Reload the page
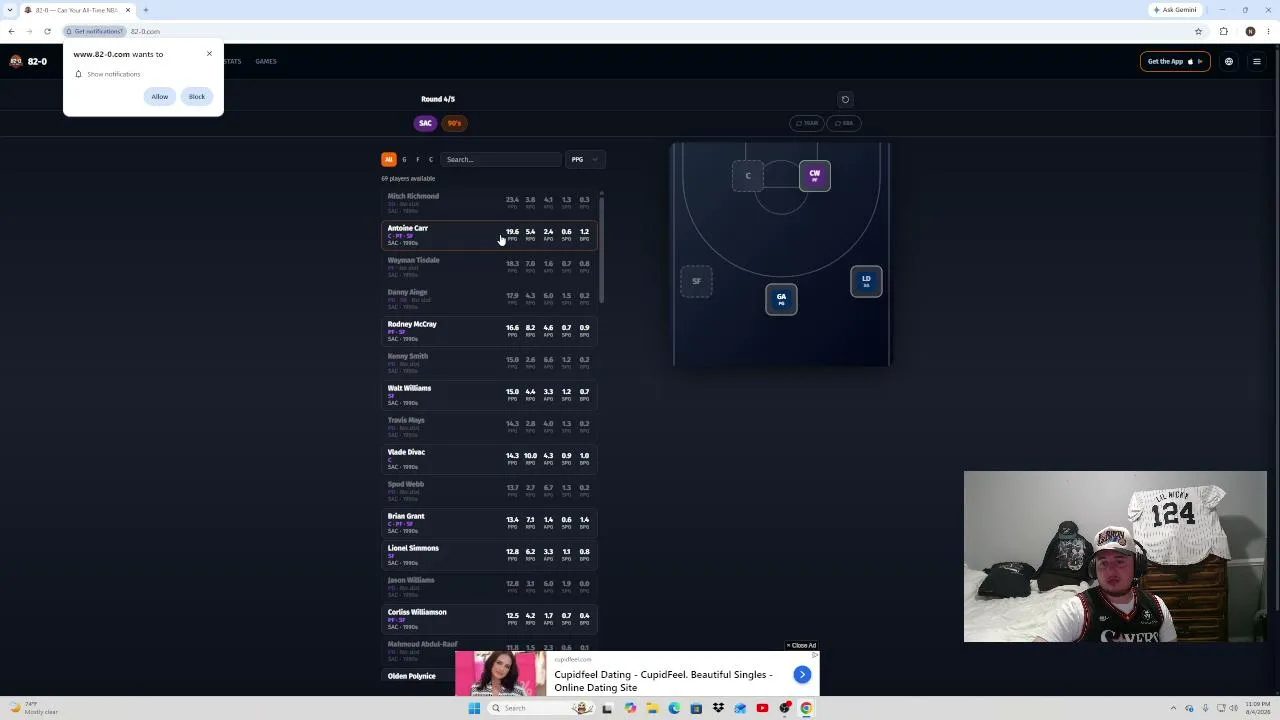The image size is (1280, 720). click(47, 31)
